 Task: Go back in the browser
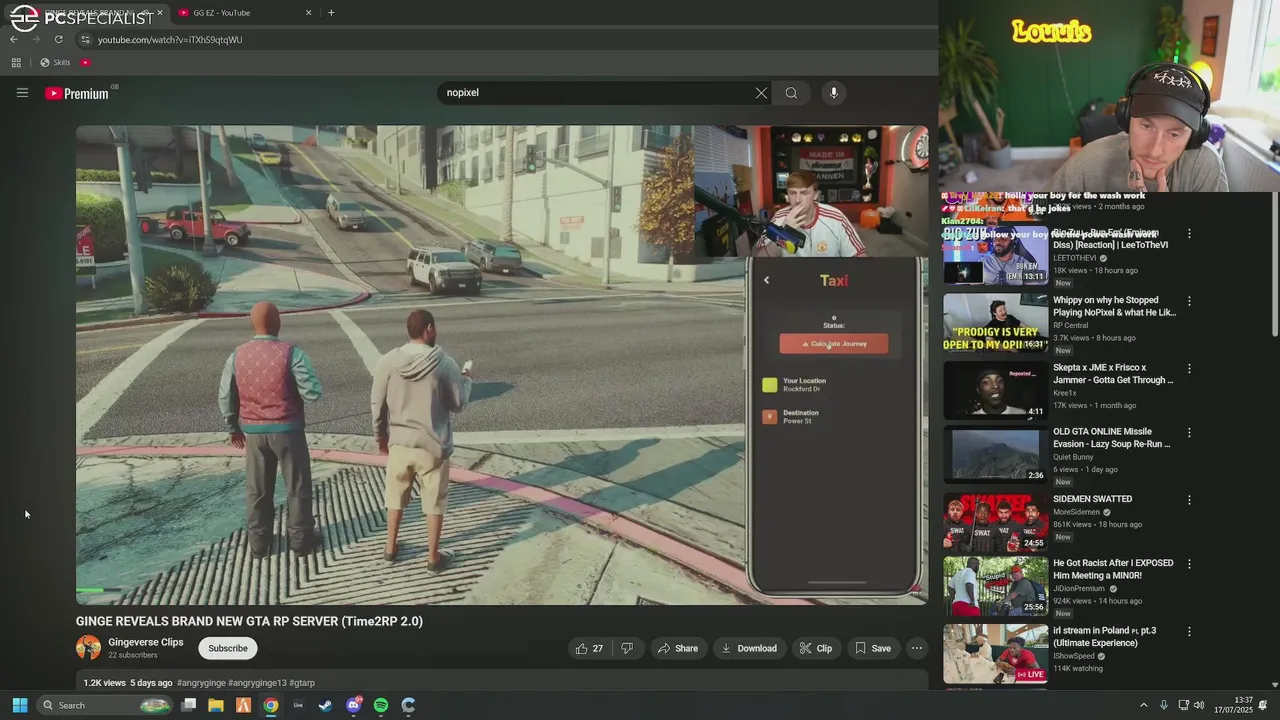pyautogui.click(x=14, y=39)
